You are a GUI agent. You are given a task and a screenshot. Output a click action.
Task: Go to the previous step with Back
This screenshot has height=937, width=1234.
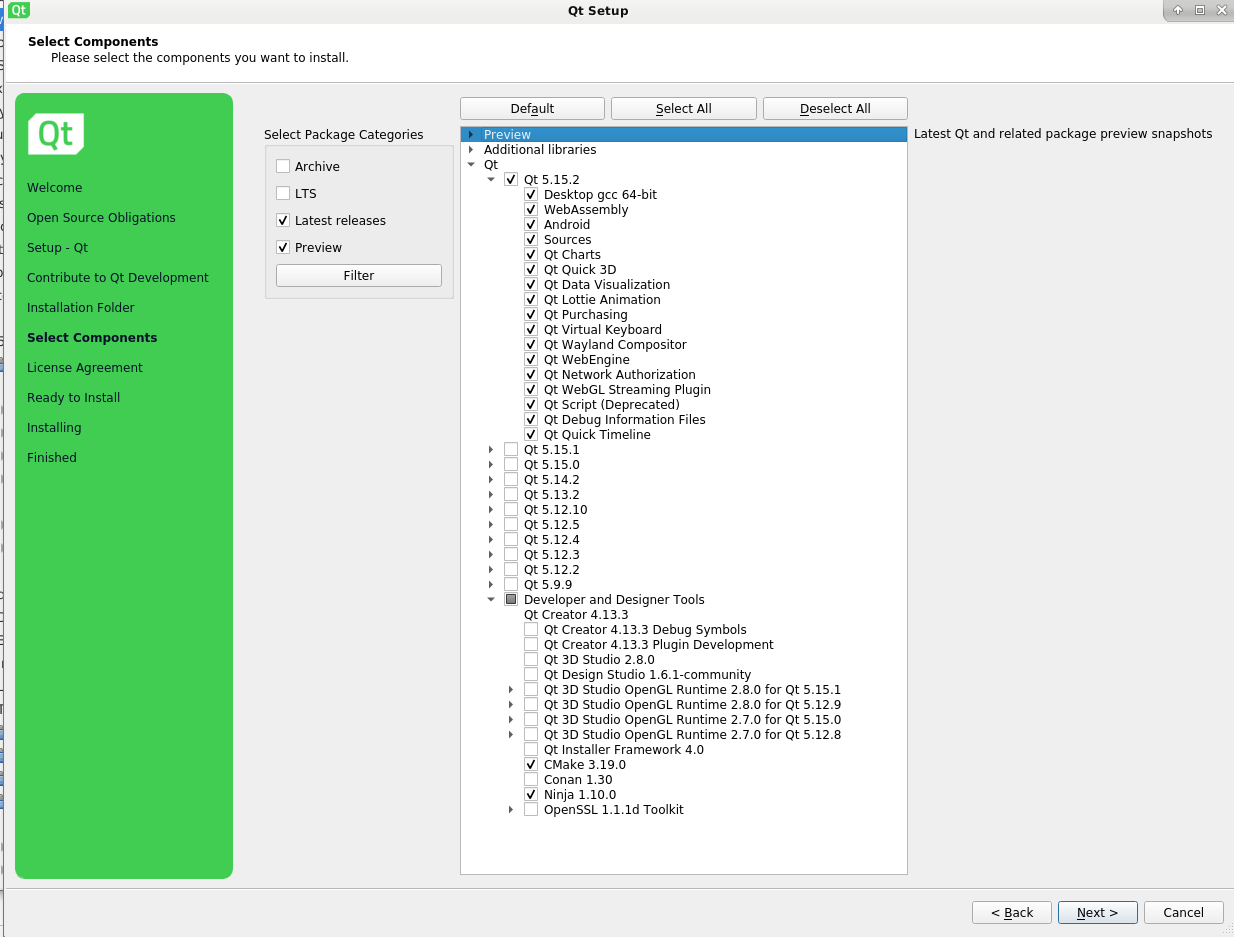pos(1012,913)
